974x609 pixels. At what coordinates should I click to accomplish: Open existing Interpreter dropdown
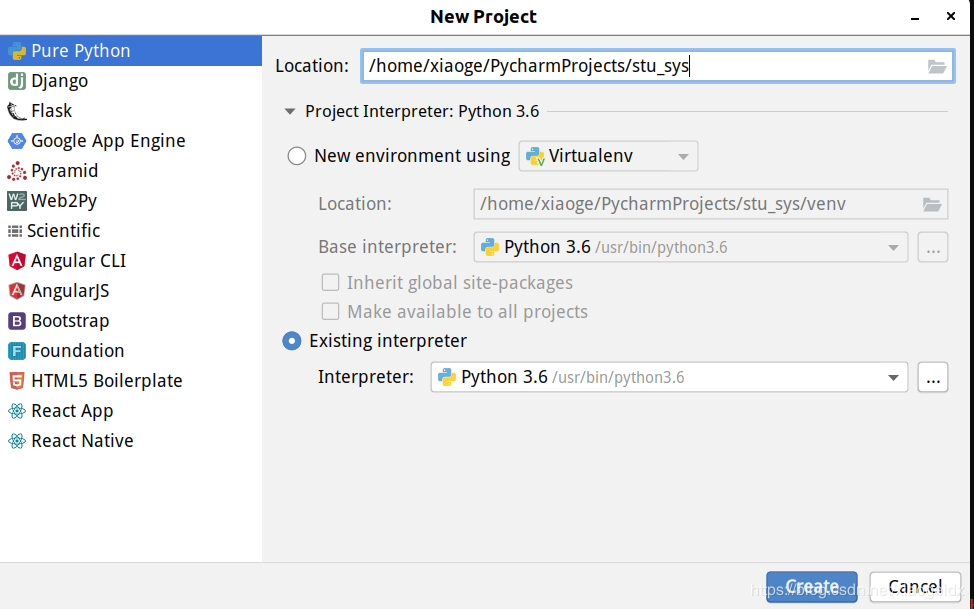(x=669, y=377)
